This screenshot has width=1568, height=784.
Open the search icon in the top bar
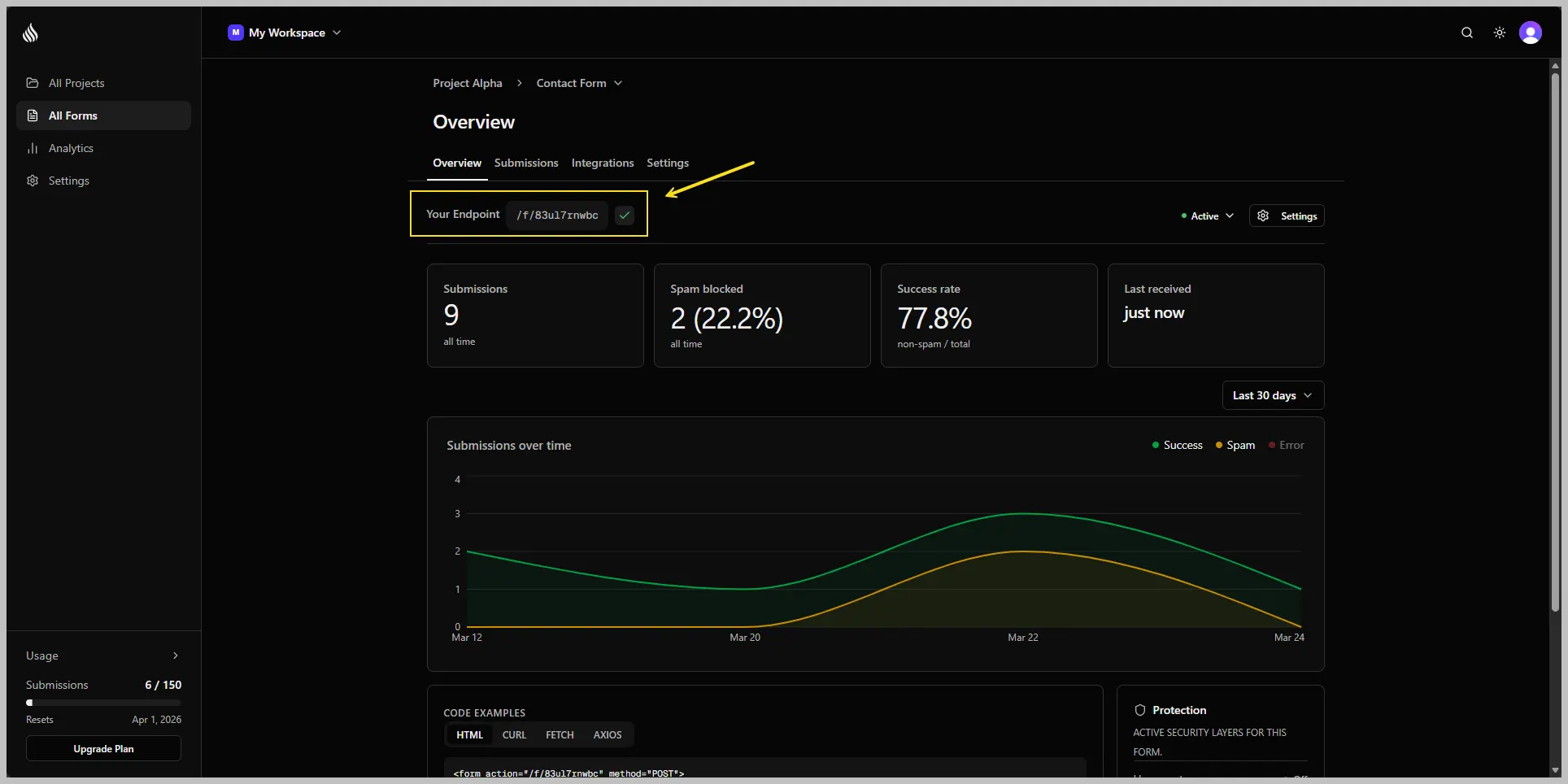pos(1466,33)
